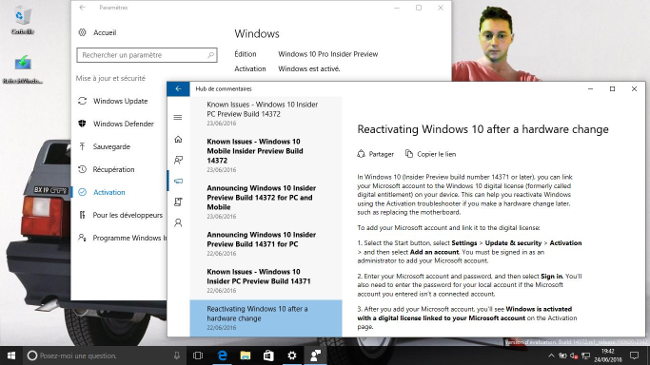Open the Corbeille desktop icon
Viewport: 650px width, 365px height.
(22, 20)
